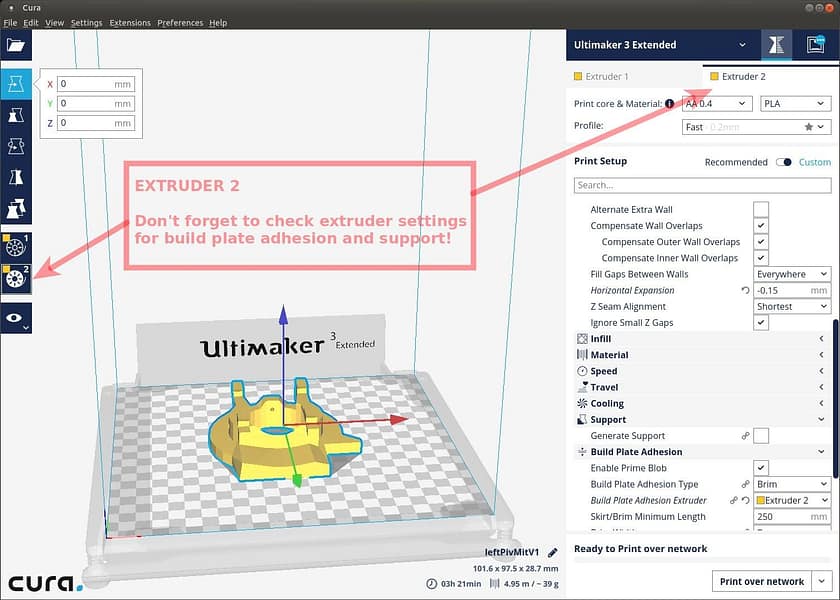
Task: Activate Extruder 2 from the left sidebar
Action: click(x=14, y=278)
